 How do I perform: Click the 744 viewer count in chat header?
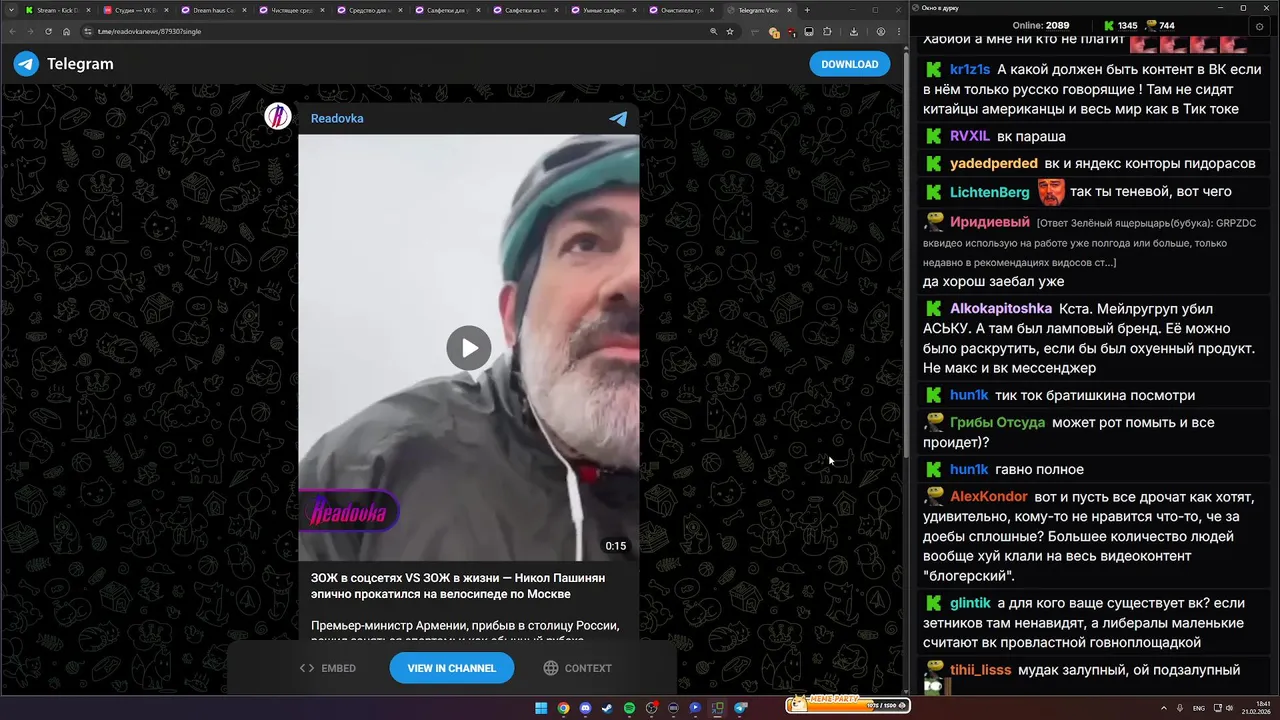[1160, 25]
